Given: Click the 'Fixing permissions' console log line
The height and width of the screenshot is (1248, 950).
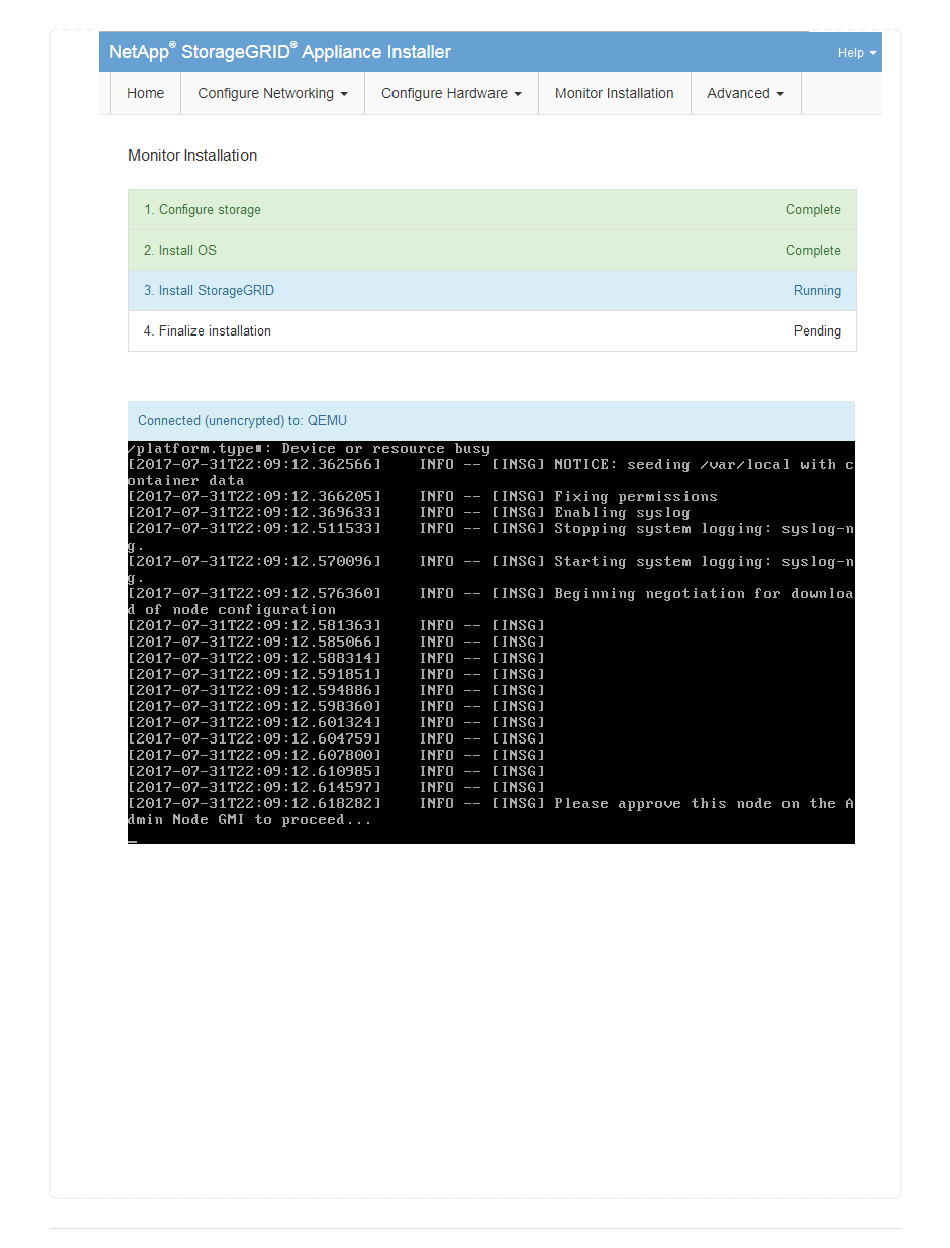Looking at the screenshot, I should click(x=423, y=496).
